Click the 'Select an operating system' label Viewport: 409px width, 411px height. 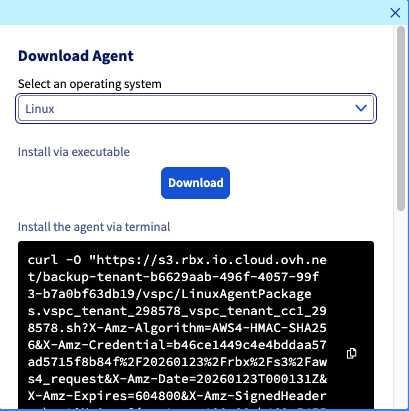click(x=90, y=84)
